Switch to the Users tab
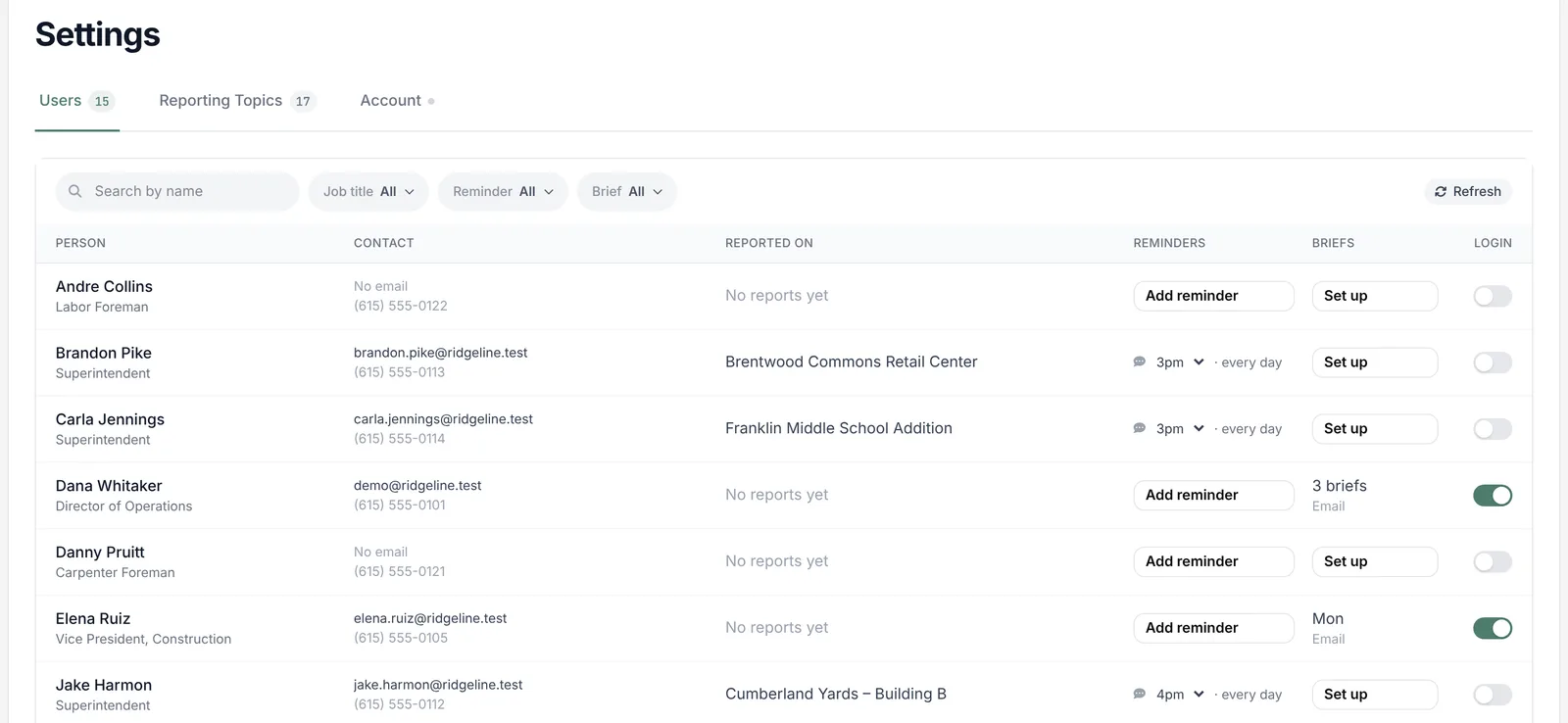Screen dimensions: 1568x723 pyautogui.click(x=76, y=101)
